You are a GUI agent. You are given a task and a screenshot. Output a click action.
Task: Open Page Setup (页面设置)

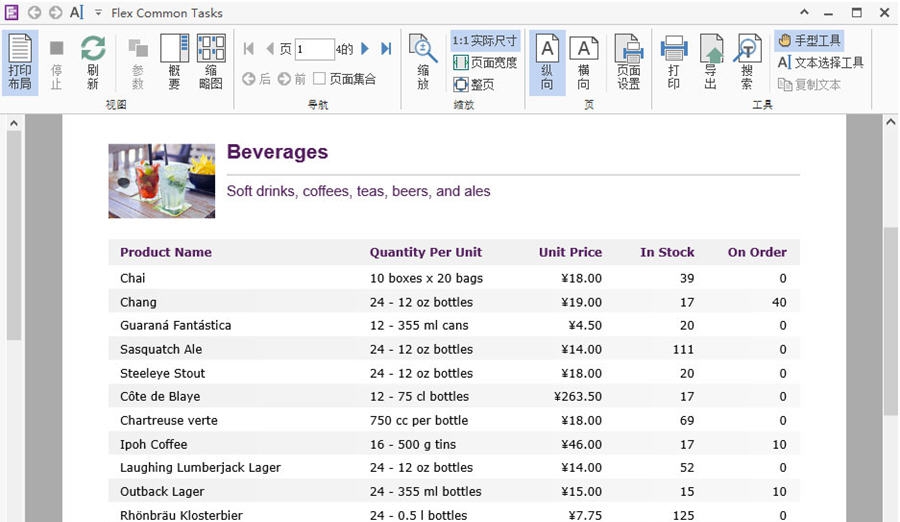(x=628, y=61)
